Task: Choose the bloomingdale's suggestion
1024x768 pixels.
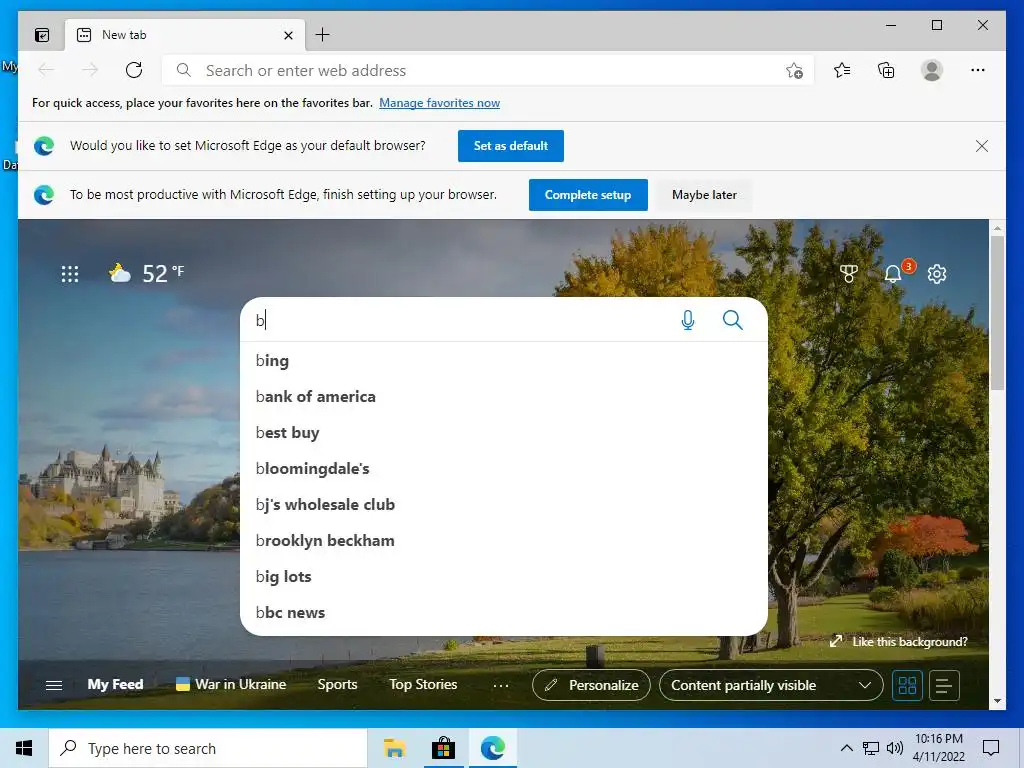Action: tap(504, 468)
